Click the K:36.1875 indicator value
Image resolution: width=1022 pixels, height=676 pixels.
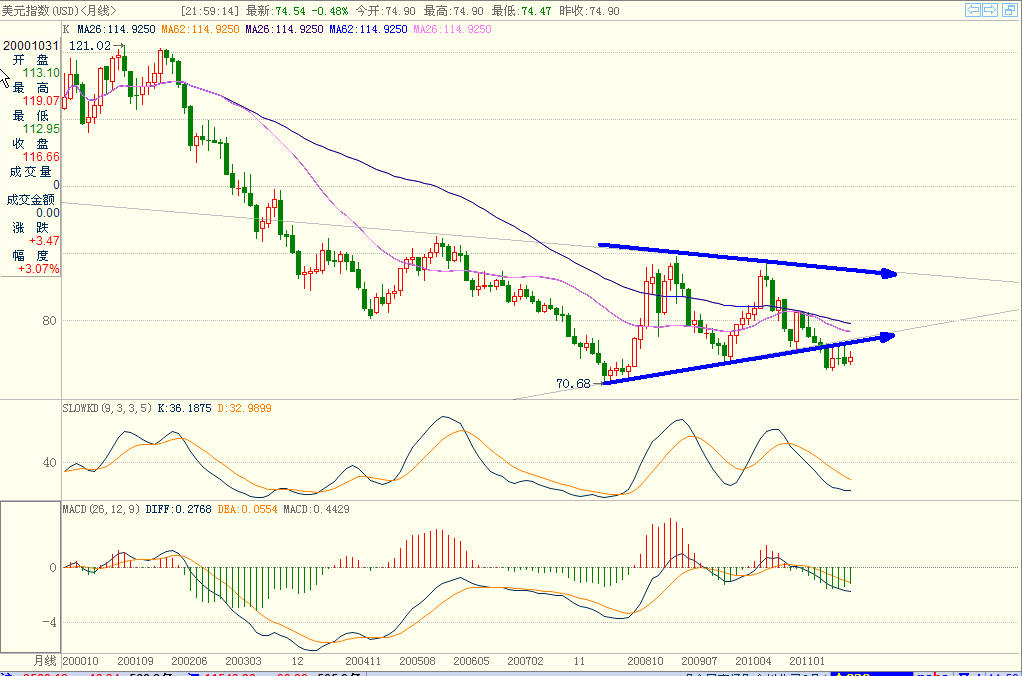coord(184,408)
